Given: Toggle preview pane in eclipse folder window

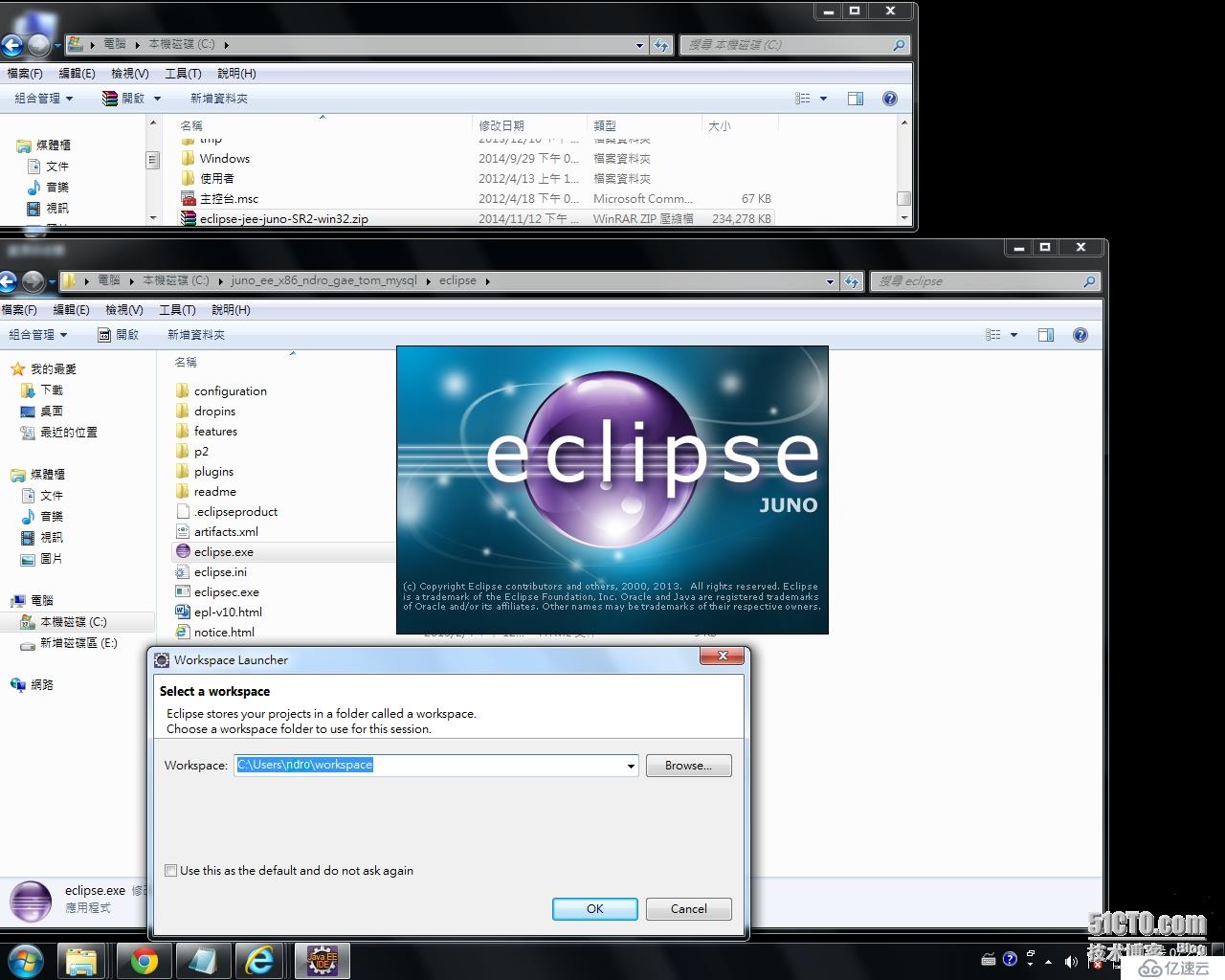Looking at the screenshot, I should coord(1046,335).
